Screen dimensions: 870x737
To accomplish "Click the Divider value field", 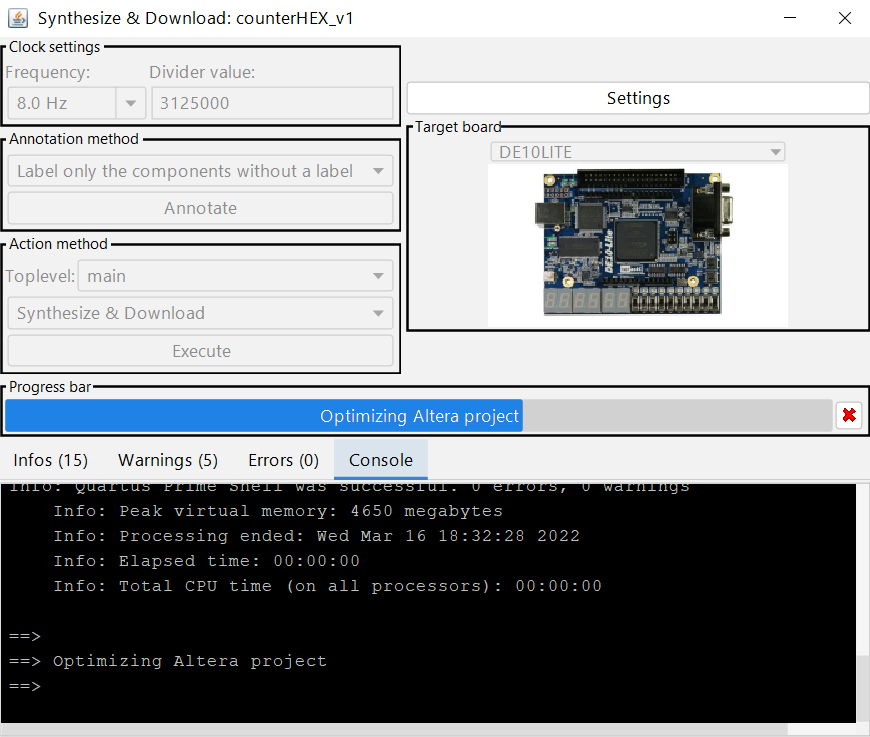I will click(271, 103).
